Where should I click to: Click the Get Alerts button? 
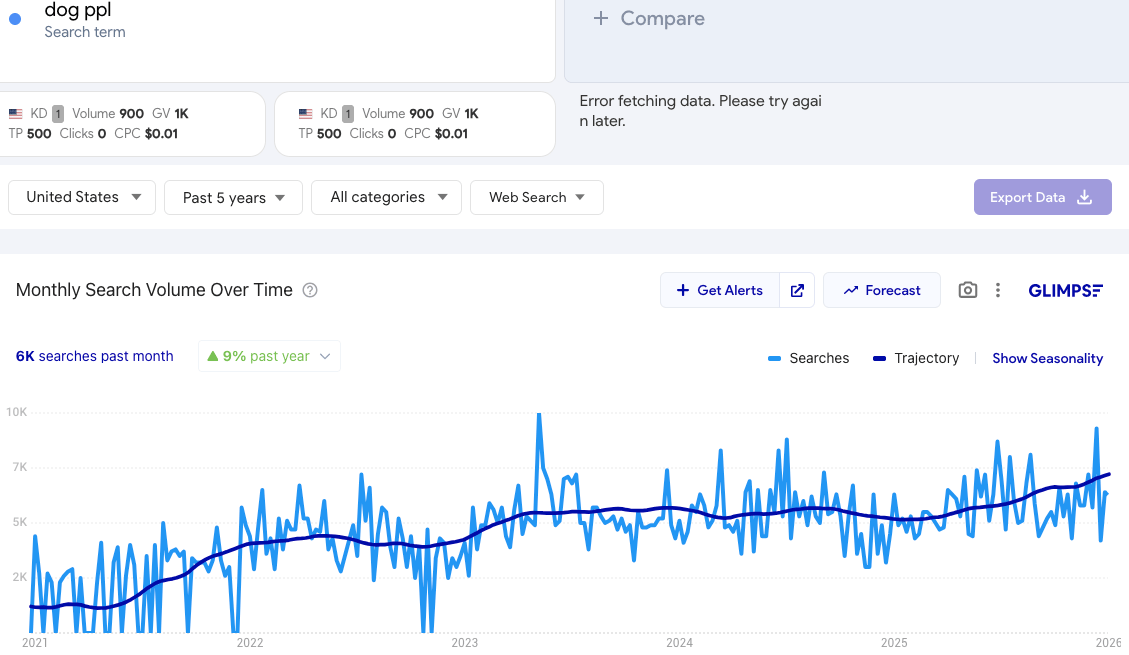pos(719,290)
